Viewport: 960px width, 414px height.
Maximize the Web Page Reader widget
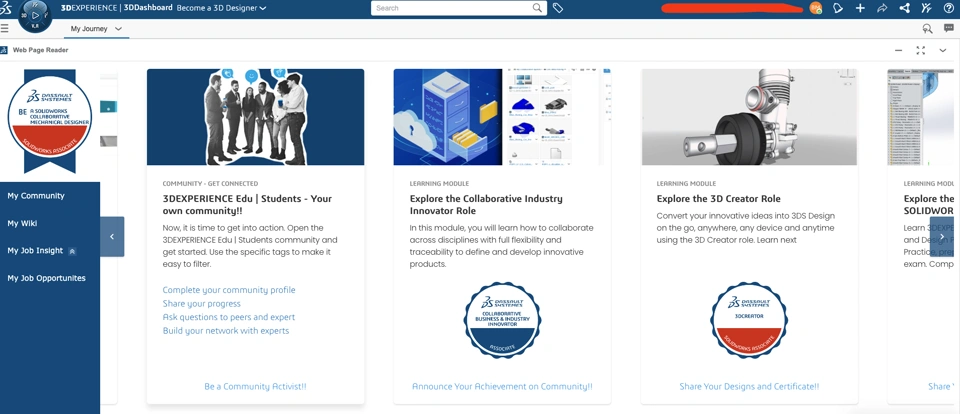[x=920, y=50]
